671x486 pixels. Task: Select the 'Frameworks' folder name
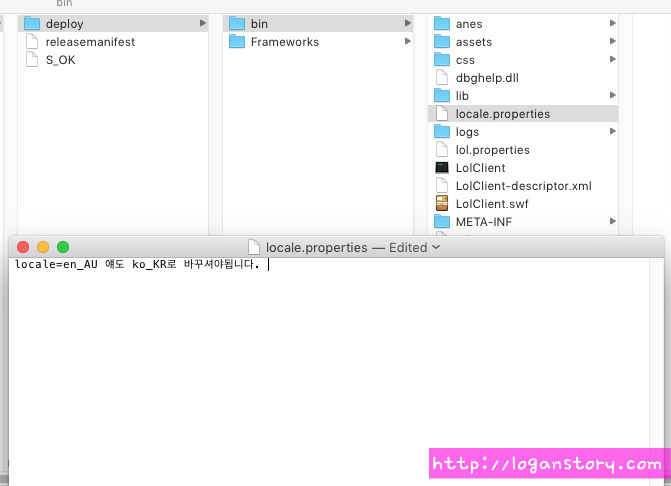pos(285,42)
